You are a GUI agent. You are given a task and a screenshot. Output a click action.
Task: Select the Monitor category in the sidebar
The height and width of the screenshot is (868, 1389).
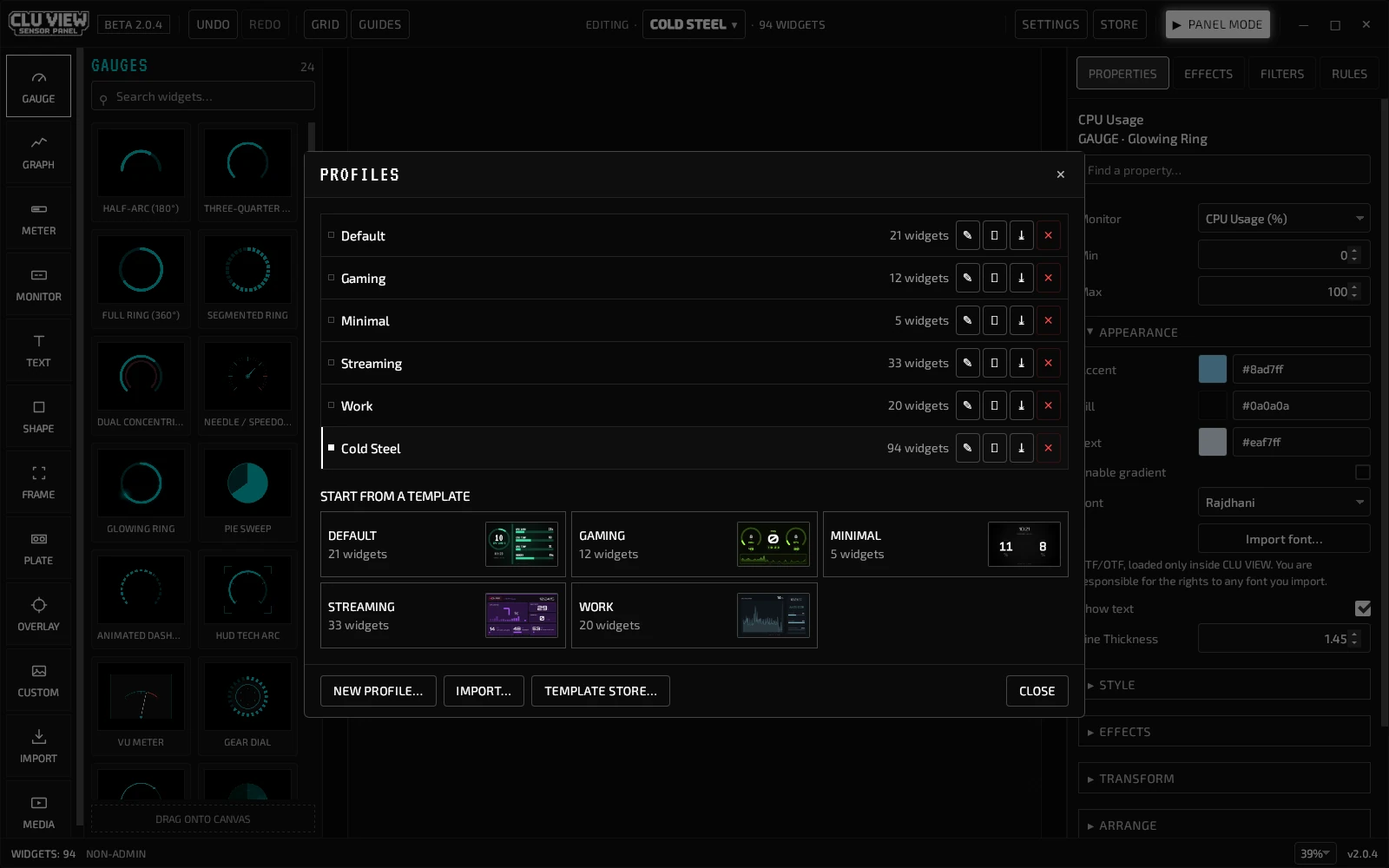pyautogui.click(x=38, y=284)
